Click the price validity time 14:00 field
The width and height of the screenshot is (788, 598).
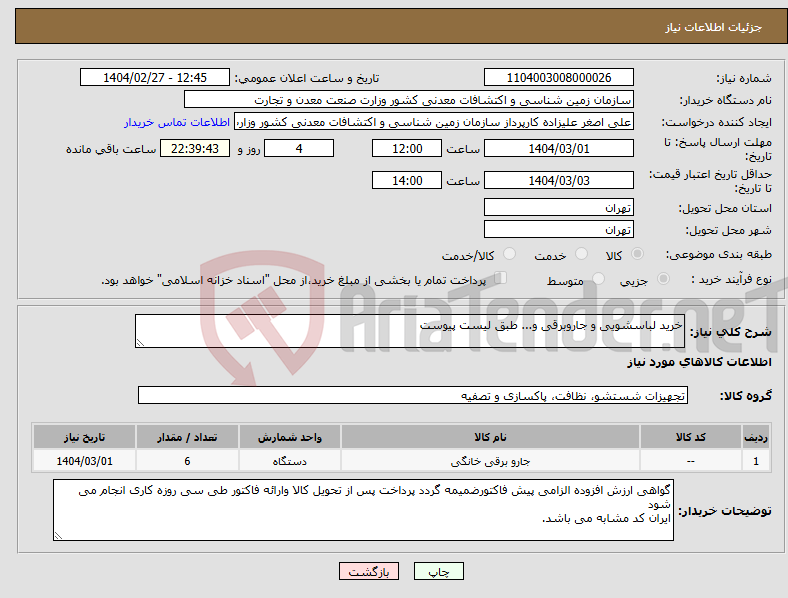pos(407,180)
